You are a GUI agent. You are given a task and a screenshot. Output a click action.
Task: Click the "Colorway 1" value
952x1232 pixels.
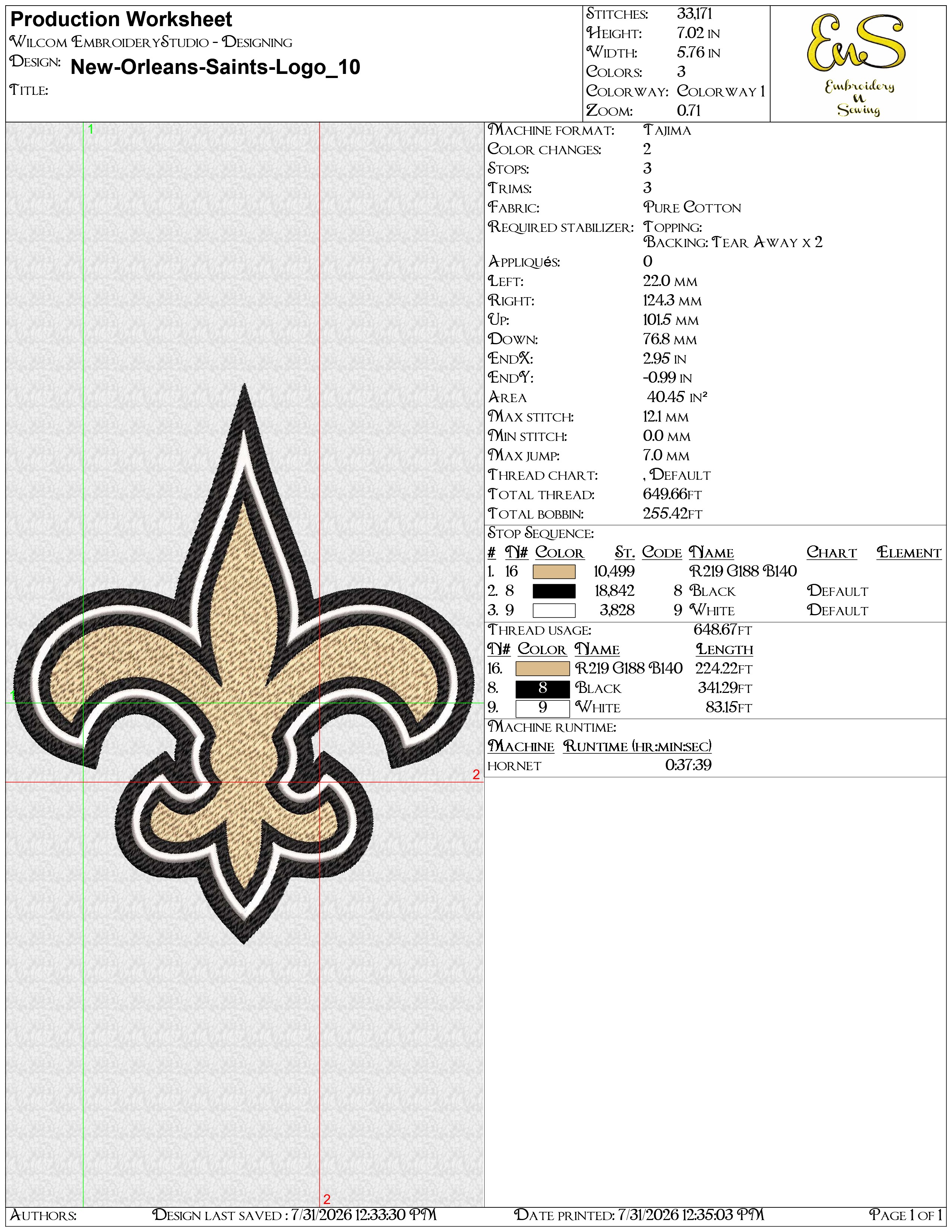pos(721,91)
